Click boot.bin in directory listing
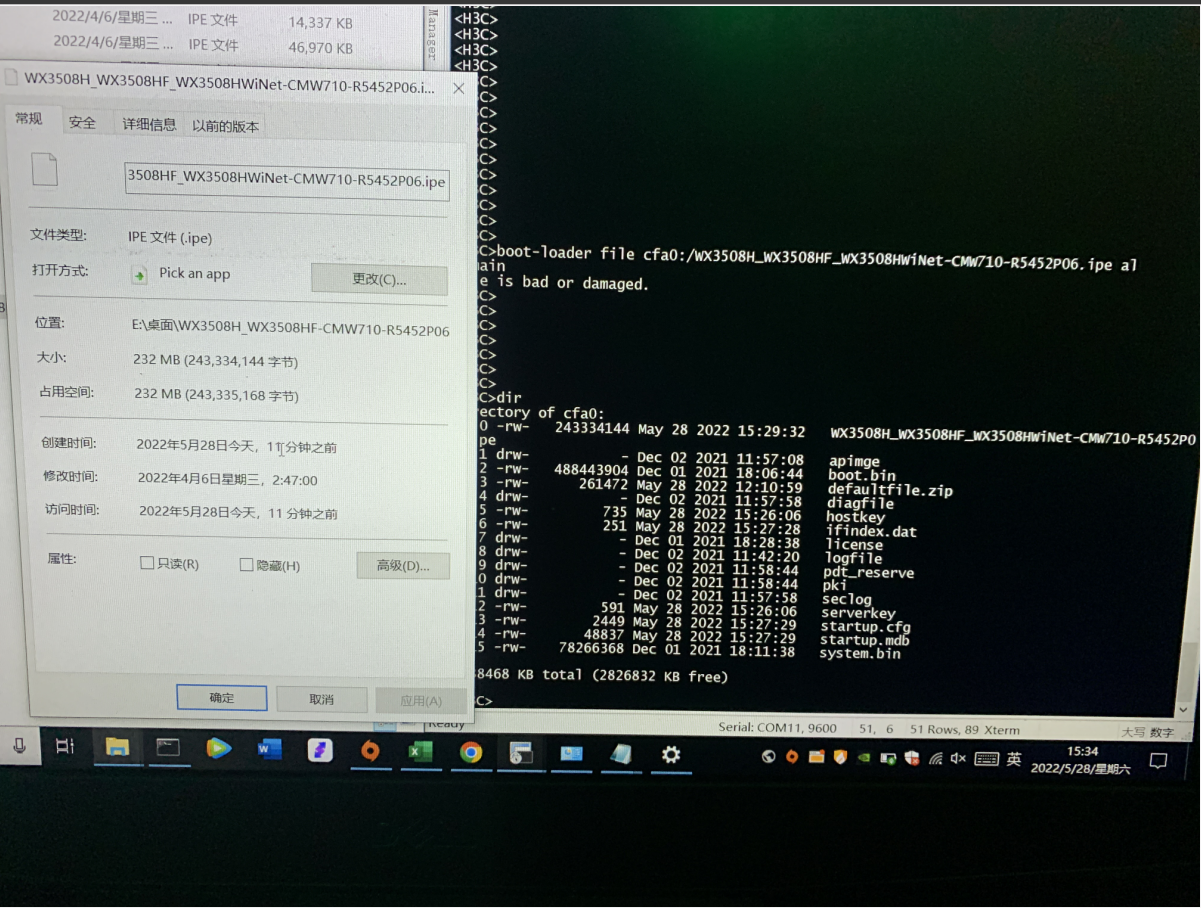 click(862, 476)
